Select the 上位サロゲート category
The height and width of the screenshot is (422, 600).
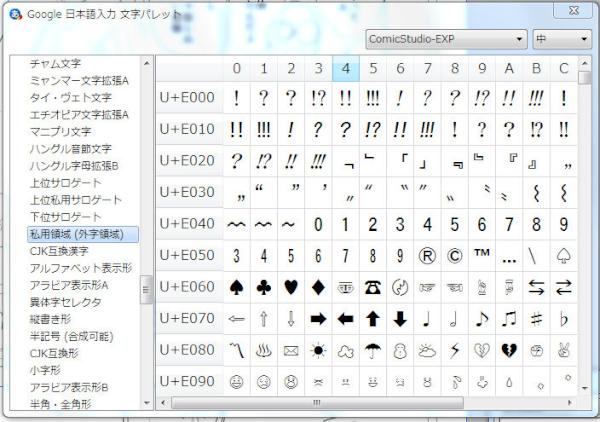tap(65, 183)
